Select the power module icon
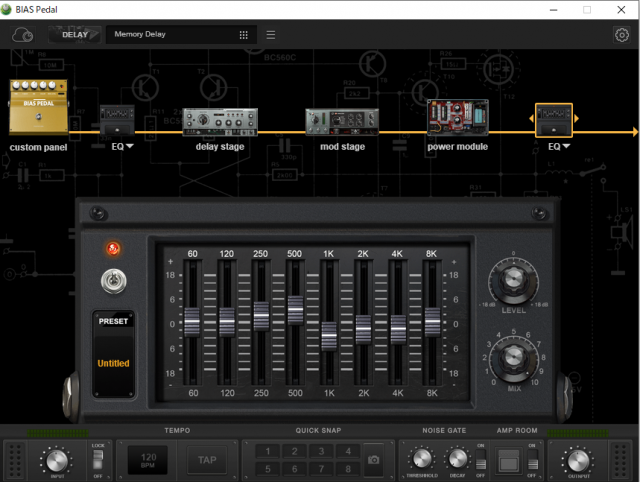Image resolution: width=640 pixels, height=482 pixels. tap(458, 118)
